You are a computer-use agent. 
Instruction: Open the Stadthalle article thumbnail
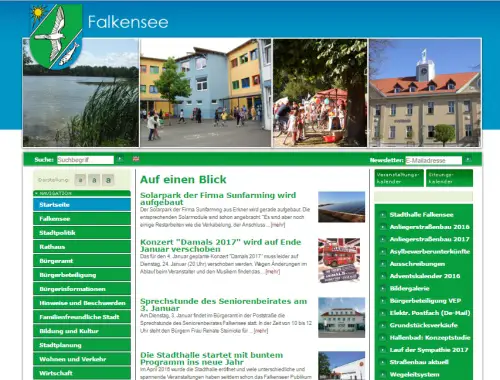[341, 365]
